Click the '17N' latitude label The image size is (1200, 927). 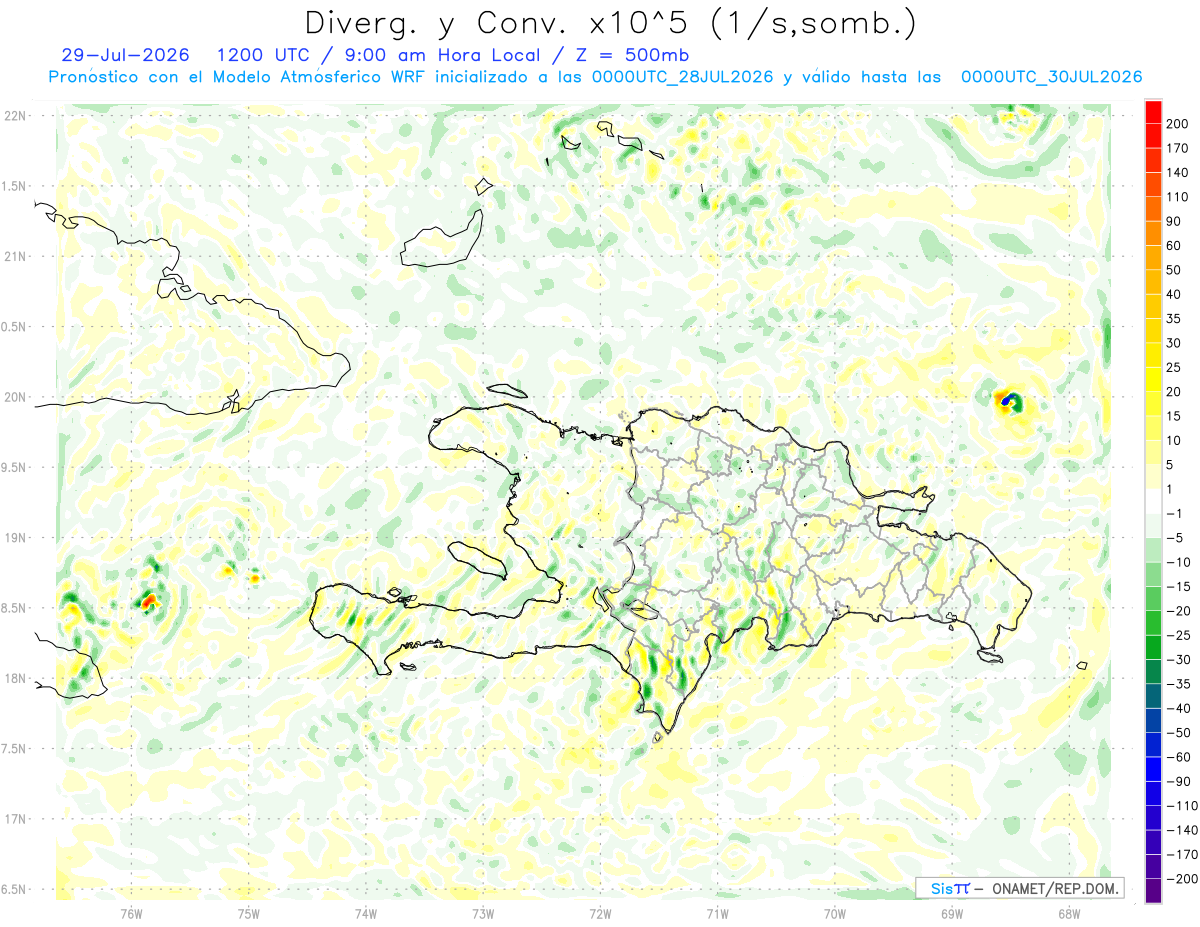pos(14,819)
